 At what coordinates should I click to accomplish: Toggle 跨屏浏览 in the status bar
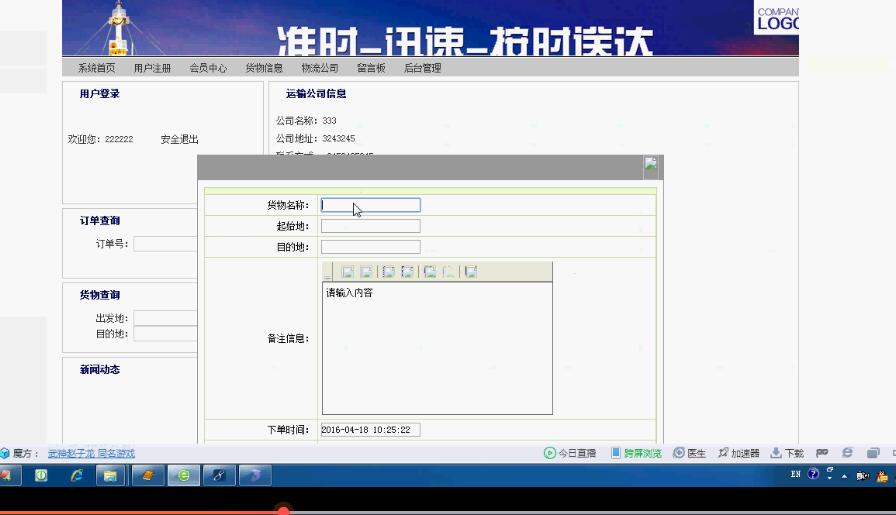pyautogui.click(x=635, y=453)
